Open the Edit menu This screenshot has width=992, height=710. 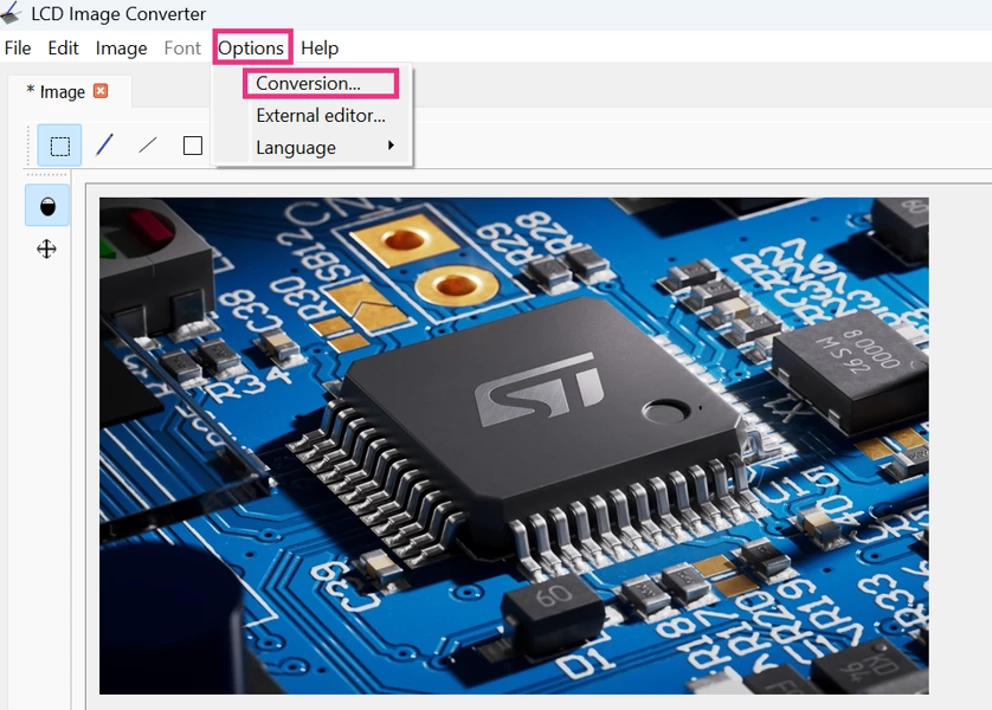[63, 48]
